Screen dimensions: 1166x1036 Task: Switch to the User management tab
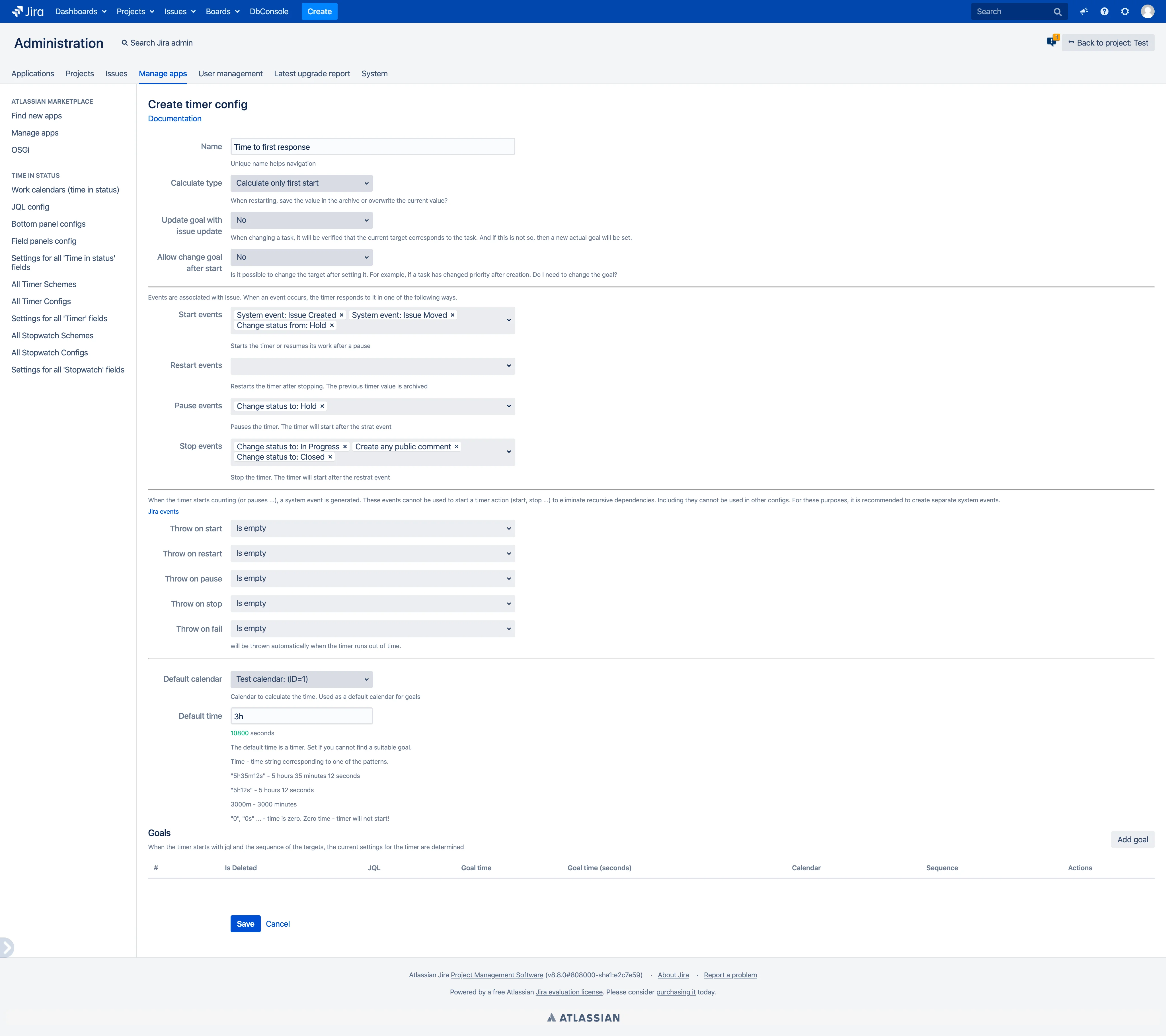coord(231,74)
